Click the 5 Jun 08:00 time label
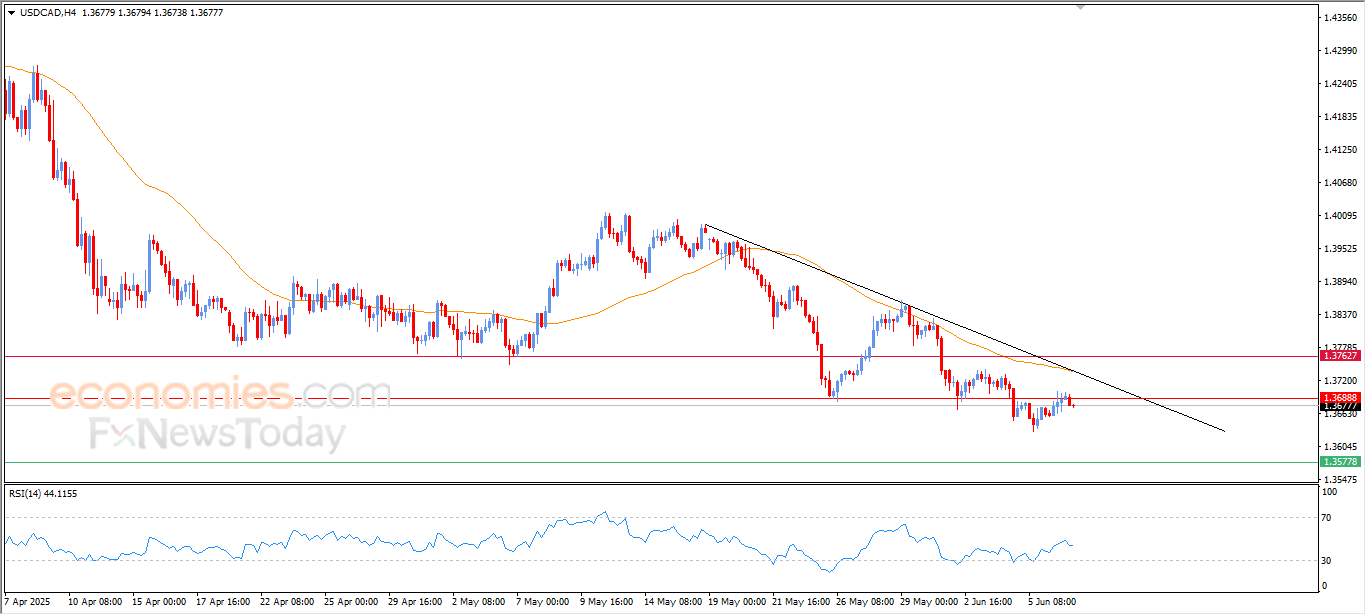This screenshot has width=1366, height=615. pos(1050,602)
